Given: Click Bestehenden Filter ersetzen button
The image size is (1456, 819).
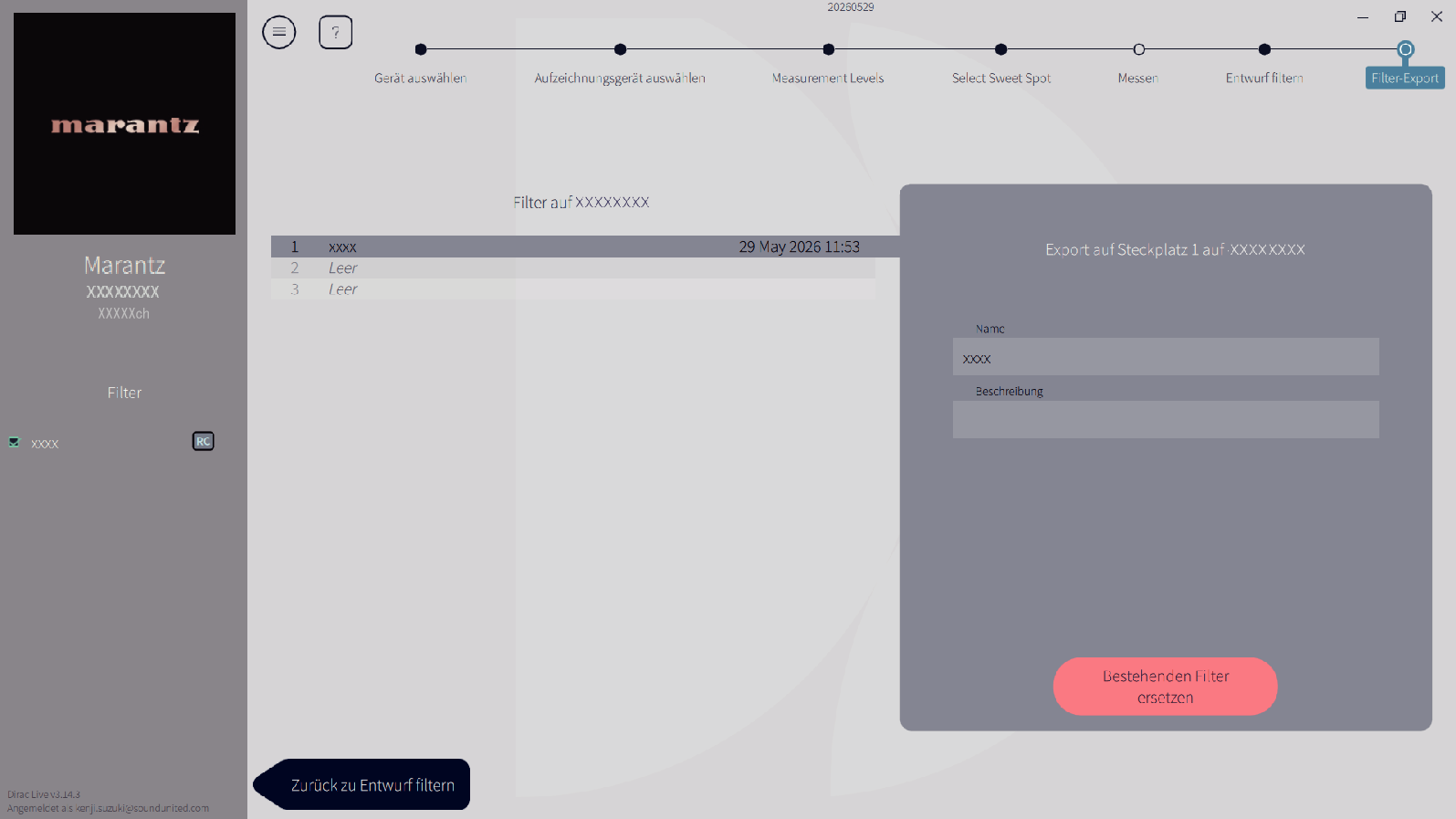Looking at the screenshot, I should coord(1166,687).
